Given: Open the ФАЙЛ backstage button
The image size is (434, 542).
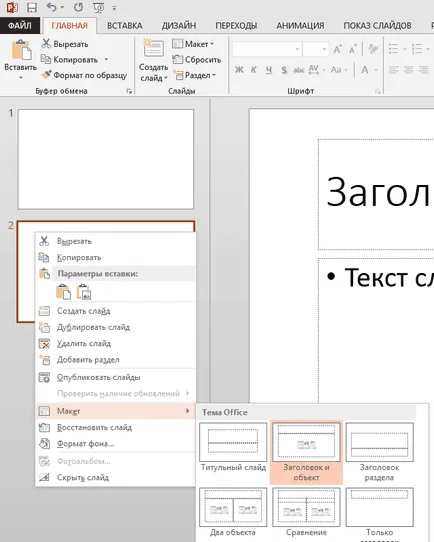Looking at the screenshot, I should click(20, 26).
